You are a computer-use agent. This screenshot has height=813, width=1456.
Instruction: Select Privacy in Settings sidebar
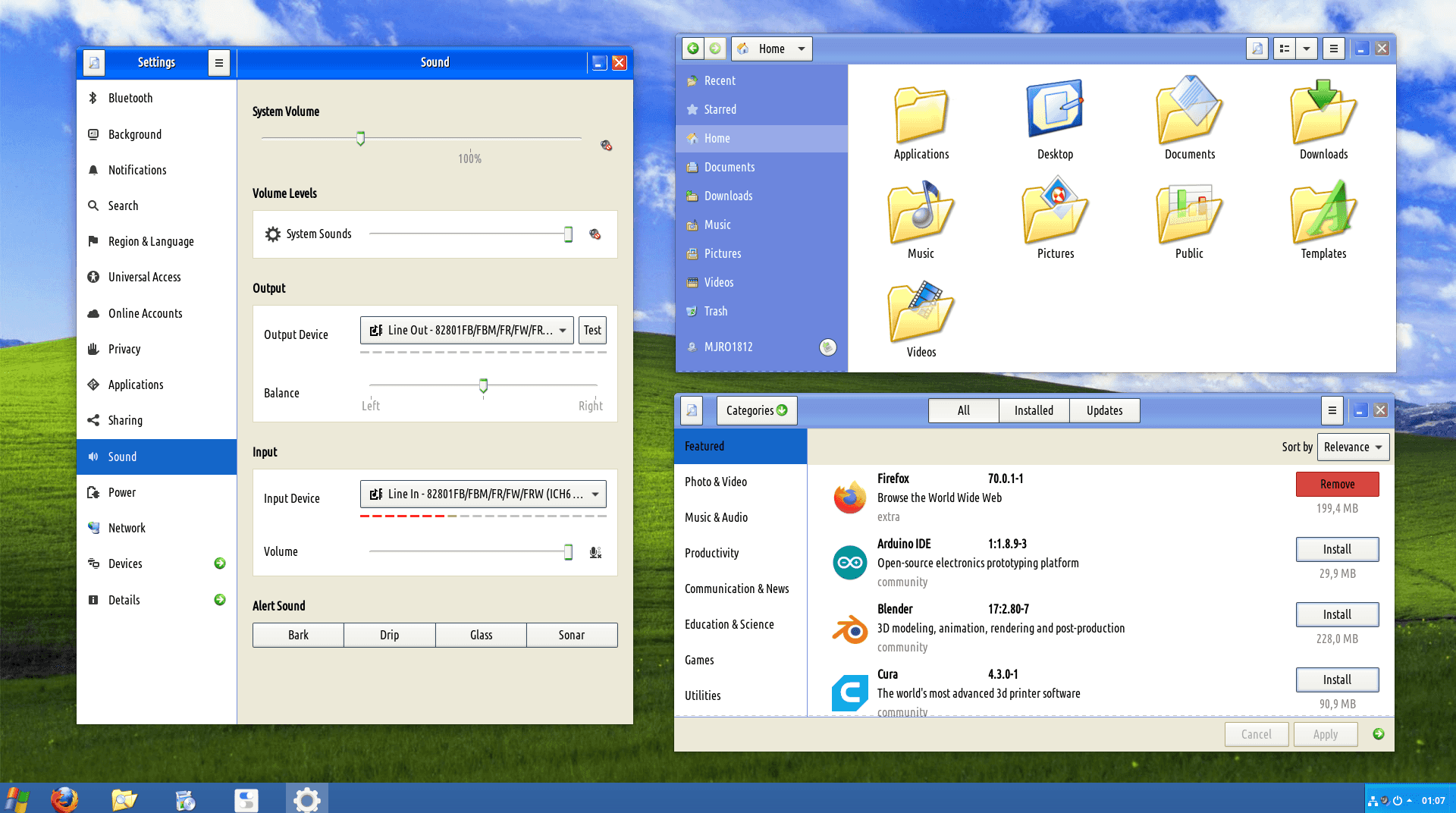124,349
